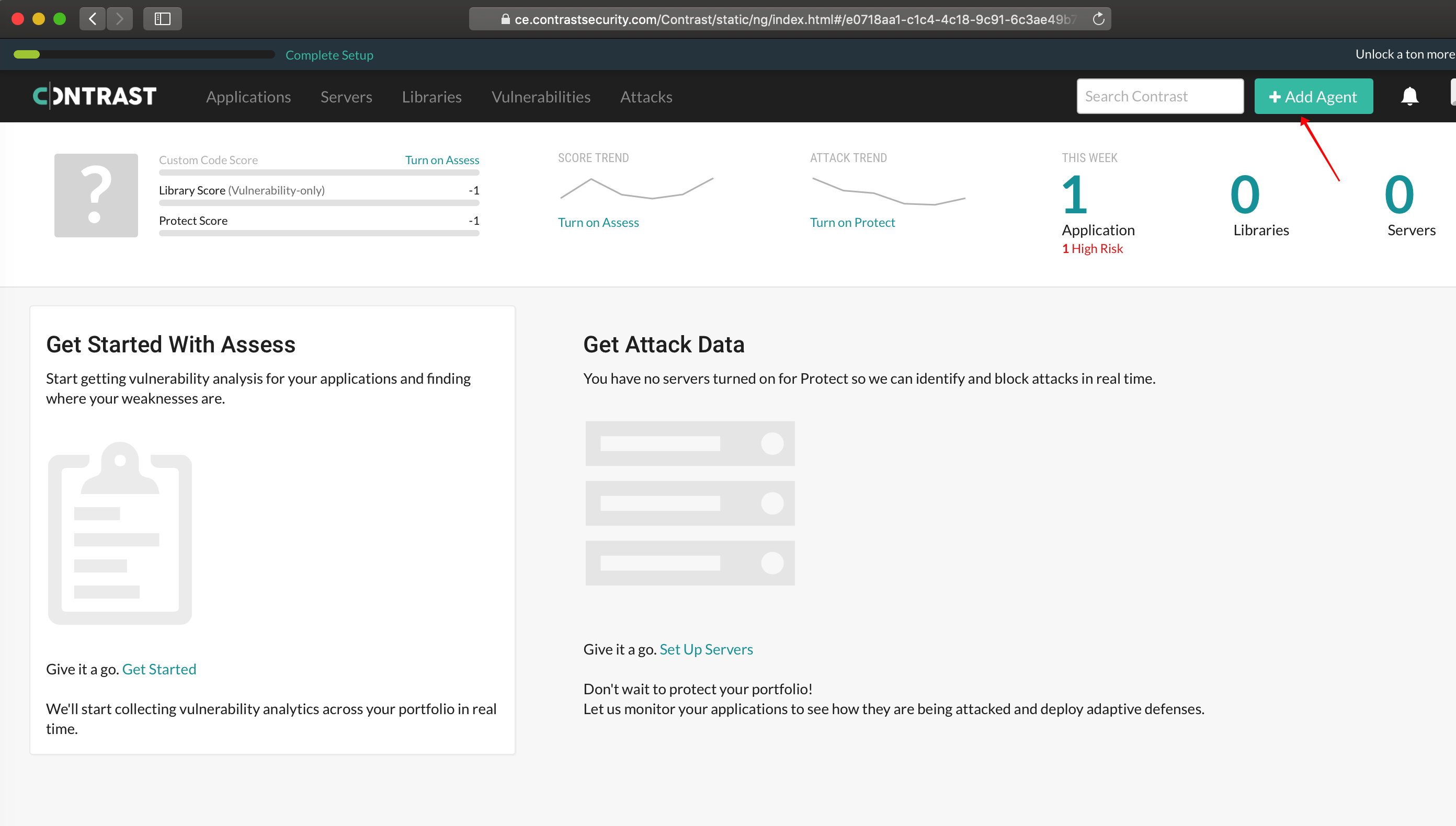Image resolution: width=1456 pixels, height=826 pixels.
Task: Open the notifications bell icon
Action: click(1409, 96)
